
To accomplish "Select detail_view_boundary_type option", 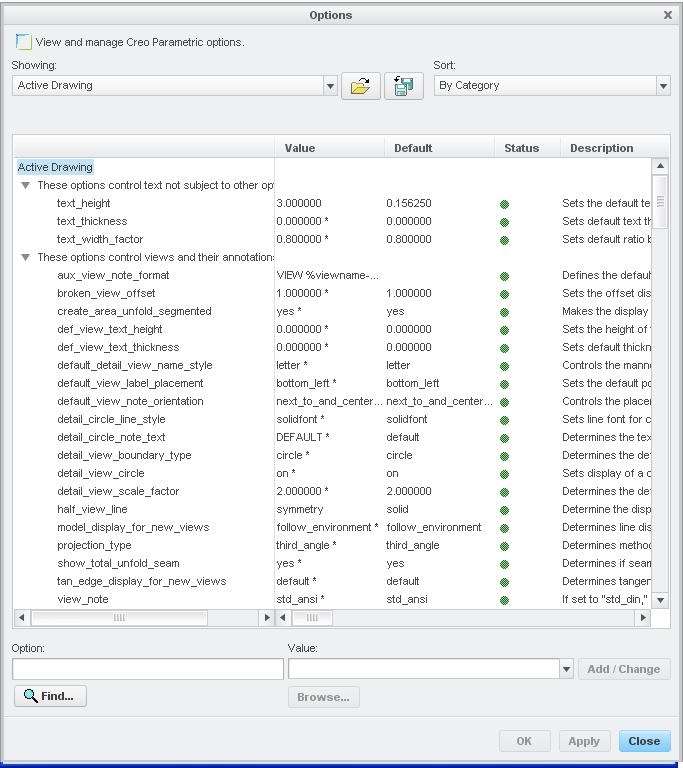I will 124,456.
